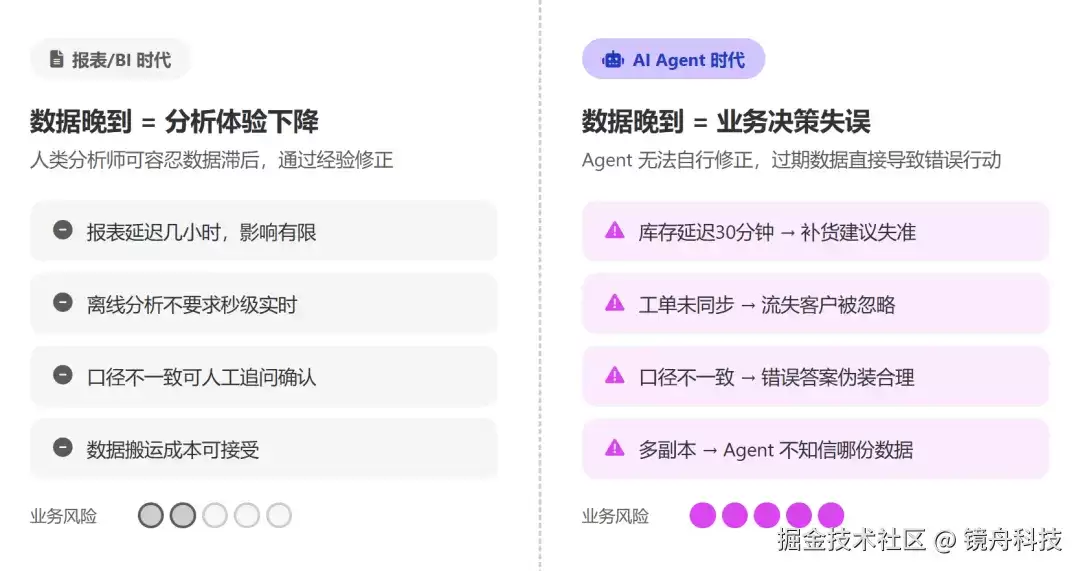Click the first gray filled risk dot

[151, 515]
